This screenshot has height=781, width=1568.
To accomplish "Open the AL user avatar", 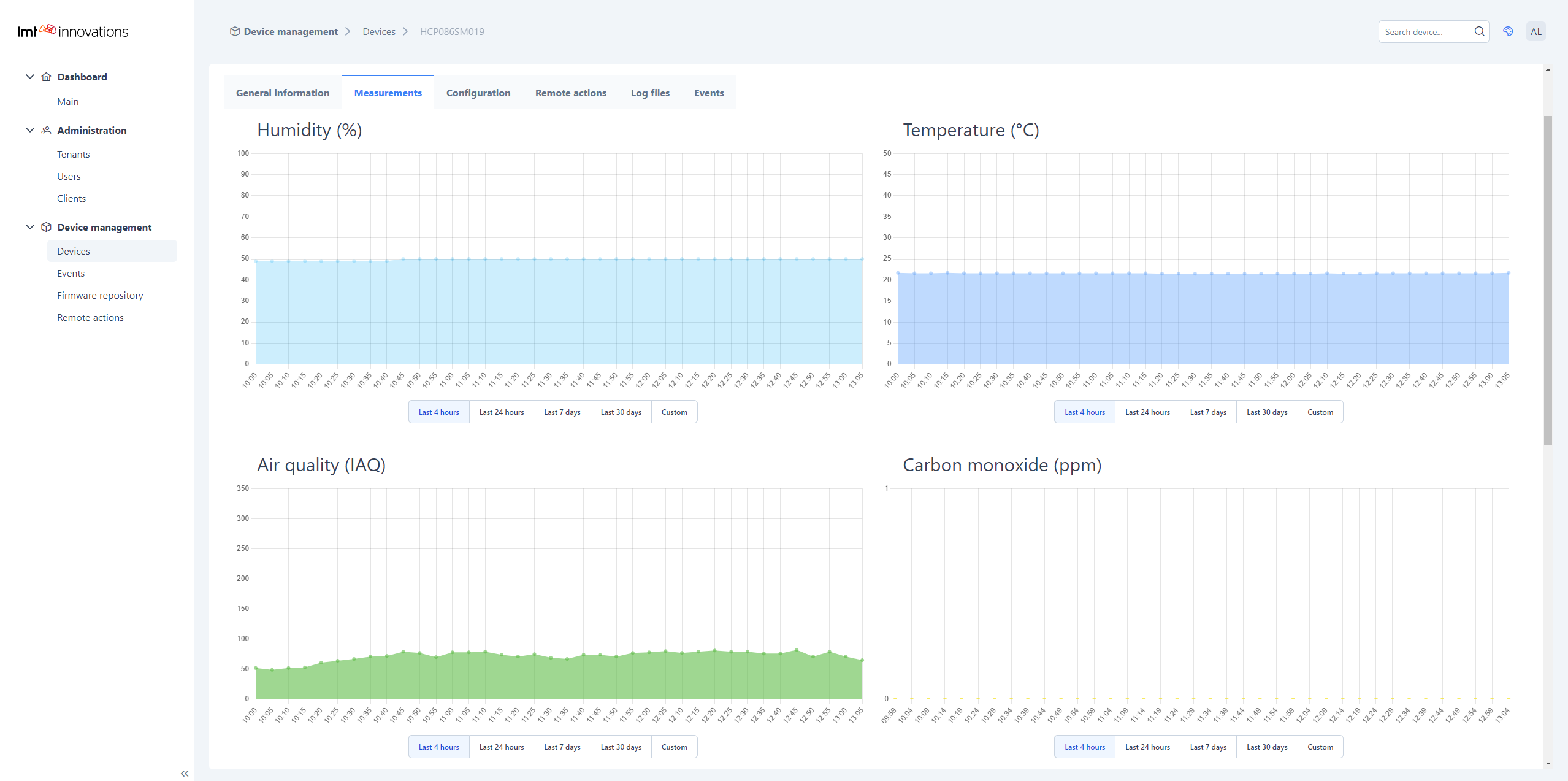I will click(x=1536, y=31).
